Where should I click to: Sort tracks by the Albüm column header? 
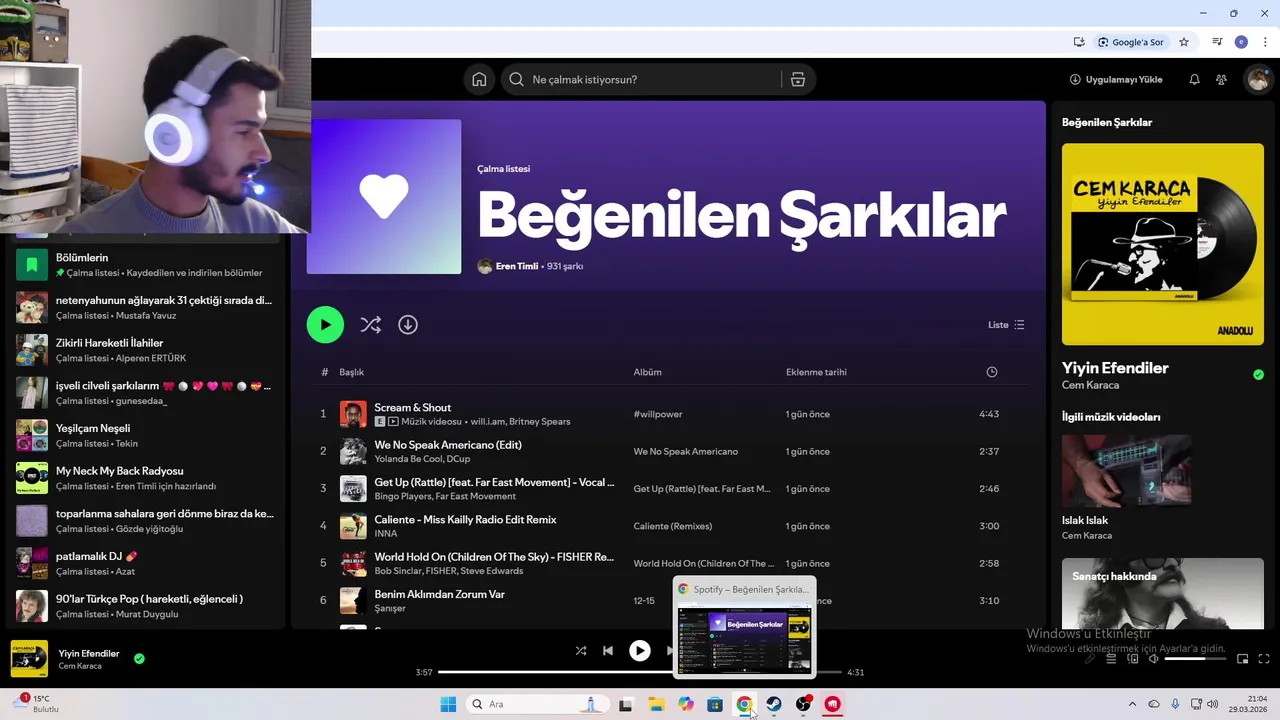coord(647,372)
